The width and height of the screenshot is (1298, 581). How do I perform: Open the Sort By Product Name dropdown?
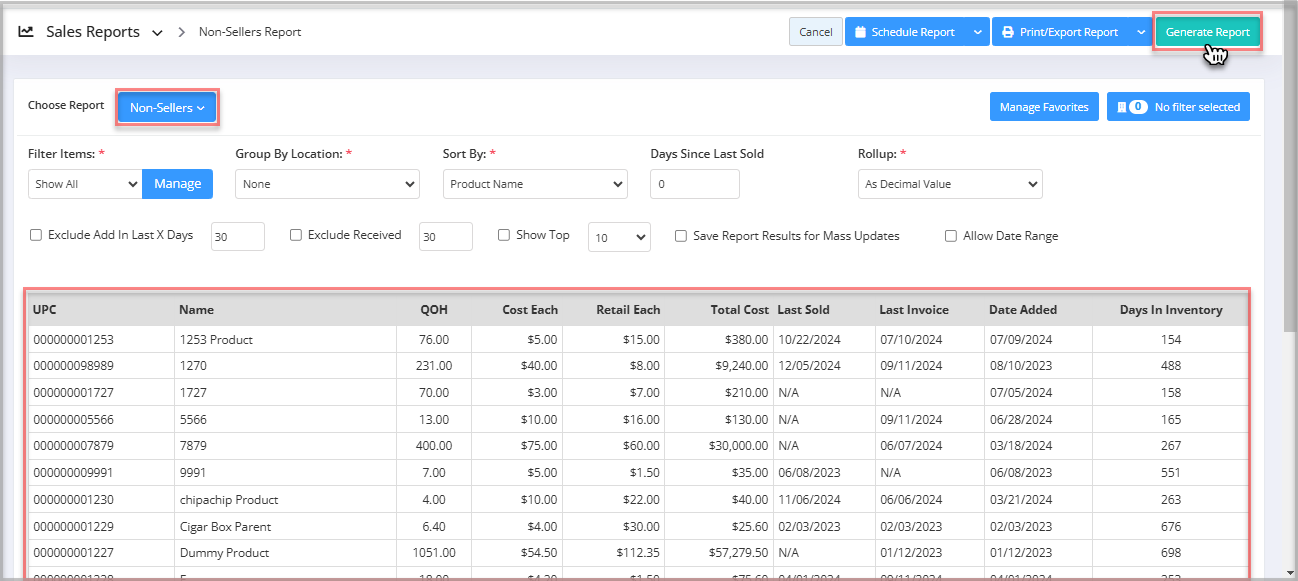coord(535,184)
